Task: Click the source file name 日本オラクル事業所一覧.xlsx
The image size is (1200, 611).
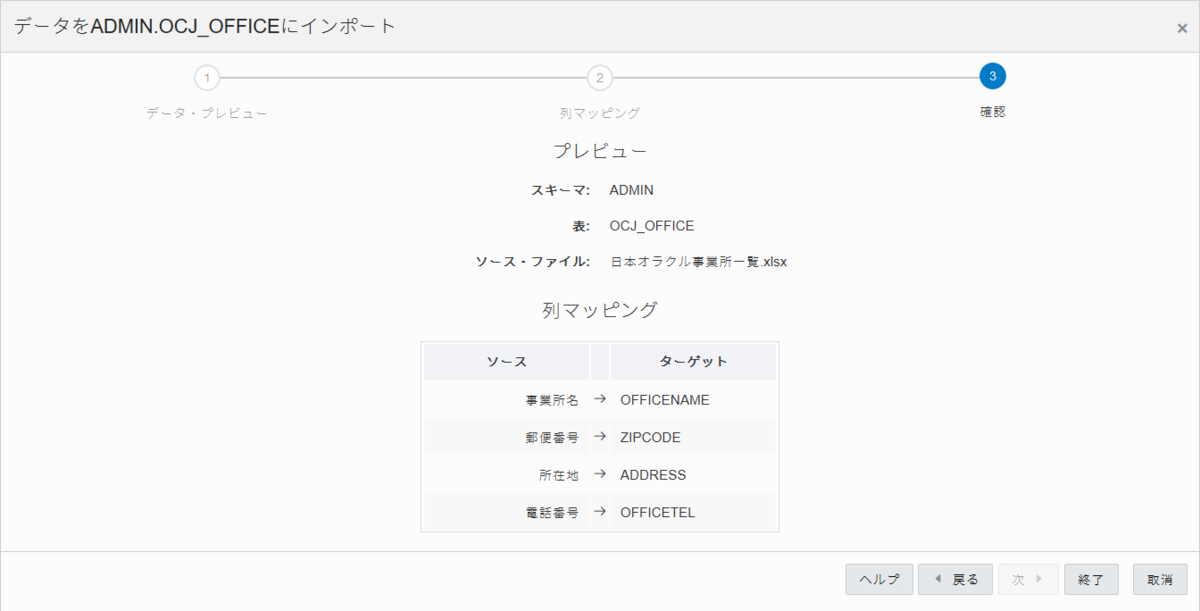Action: point(699,262)
